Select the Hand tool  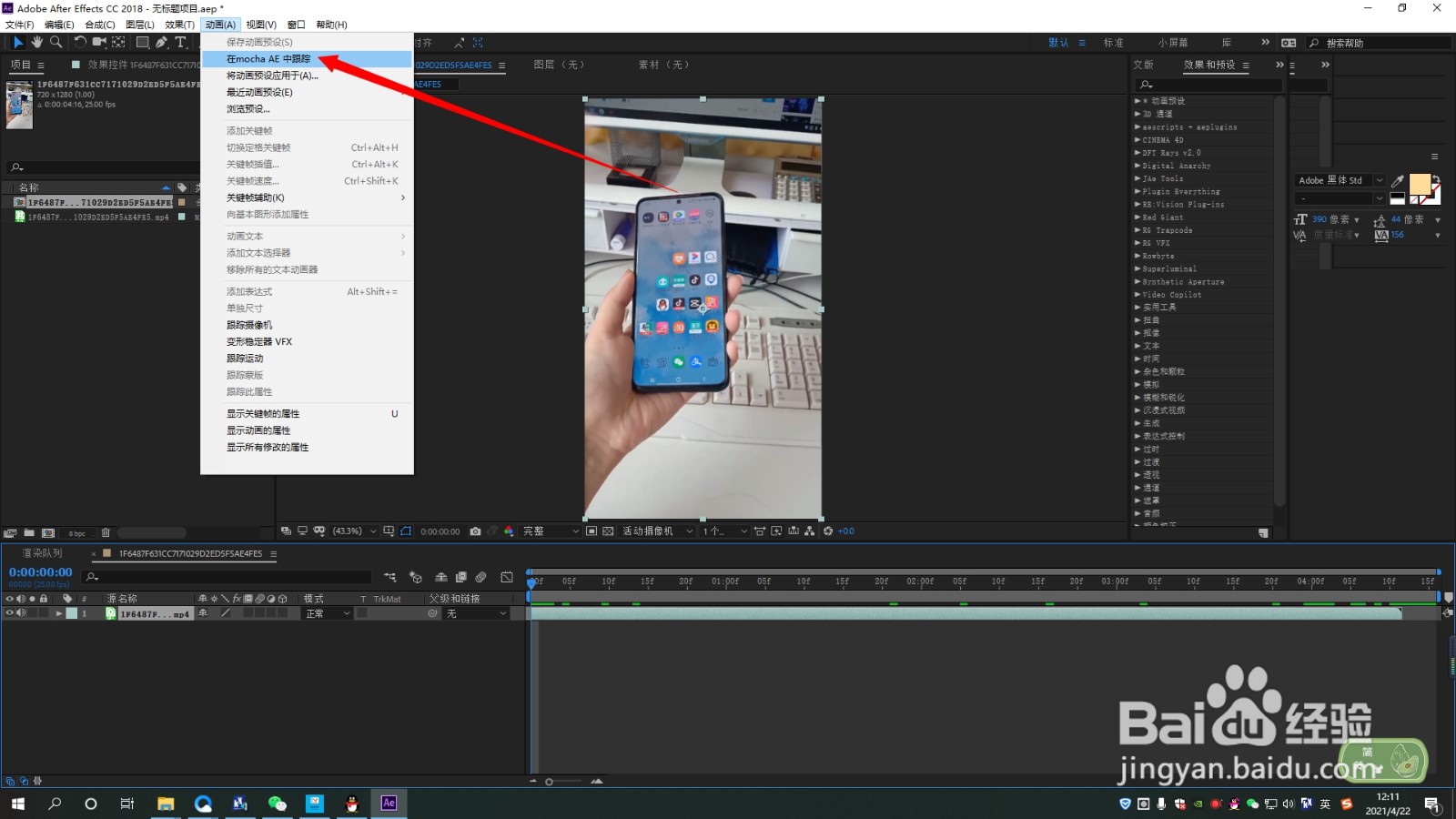[x=36, y=42]
